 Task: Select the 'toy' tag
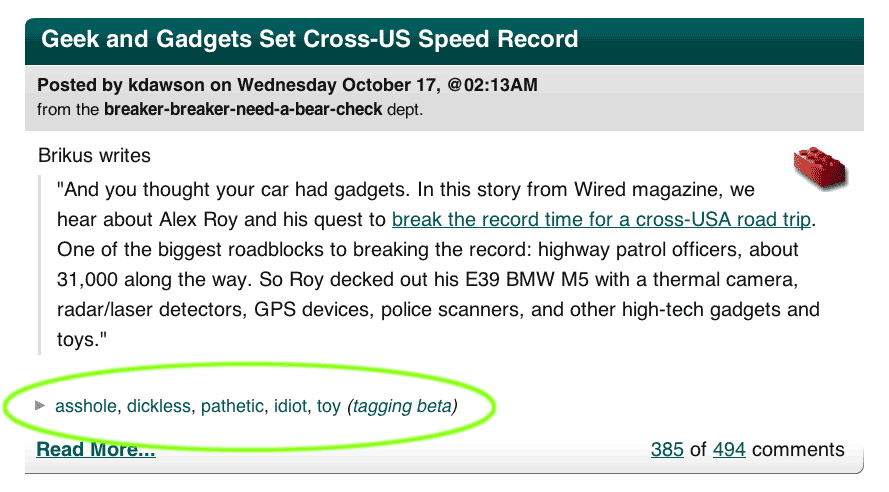pos(329,406)
